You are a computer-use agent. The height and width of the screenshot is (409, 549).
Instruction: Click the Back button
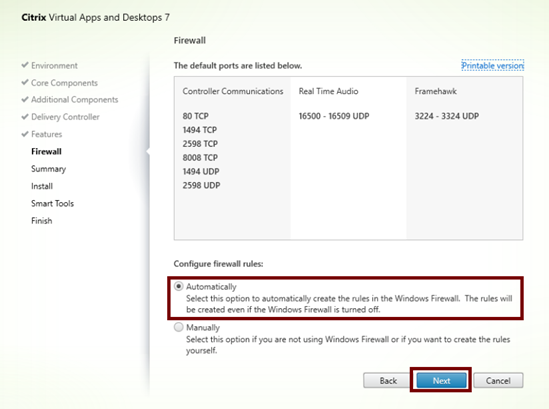coord(388,380)
